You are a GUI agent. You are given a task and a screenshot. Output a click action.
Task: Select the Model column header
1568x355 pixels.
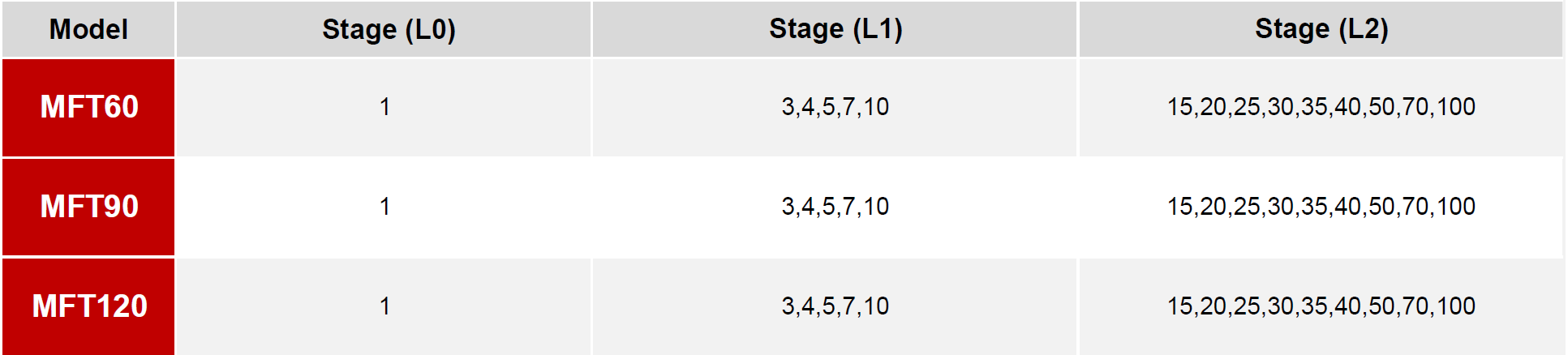pos(88,29)
